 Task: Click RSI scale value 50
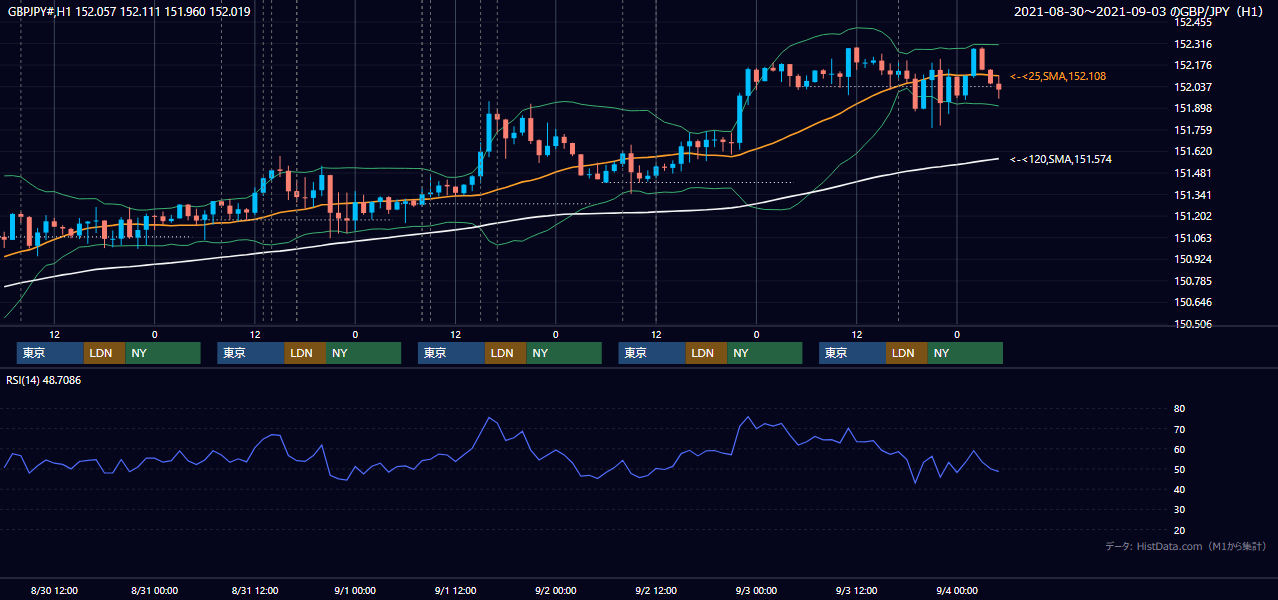1179,469
